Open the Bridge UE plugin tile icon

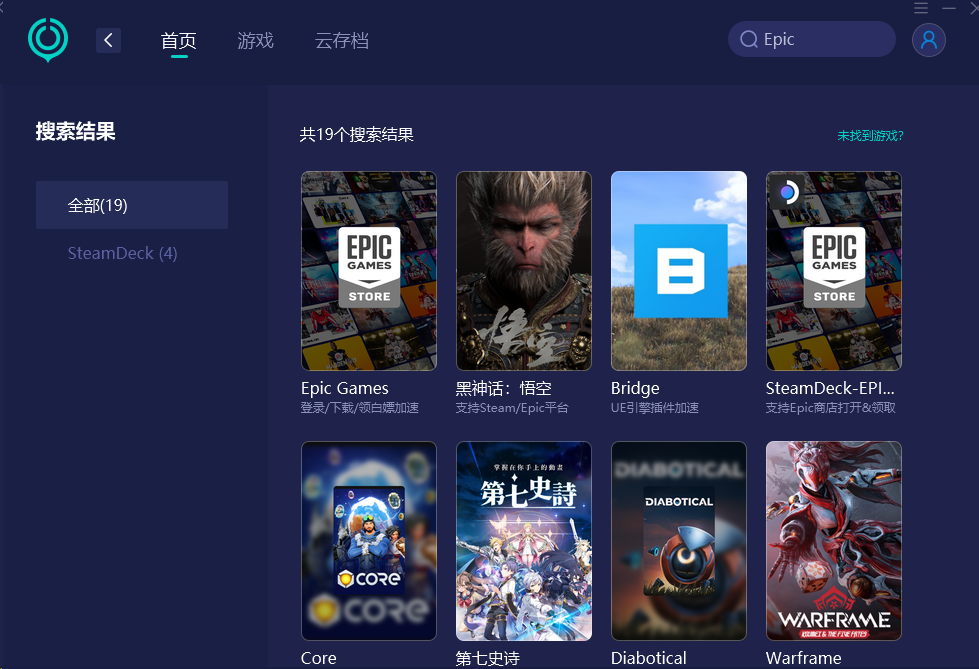click(x=679, y=271)
